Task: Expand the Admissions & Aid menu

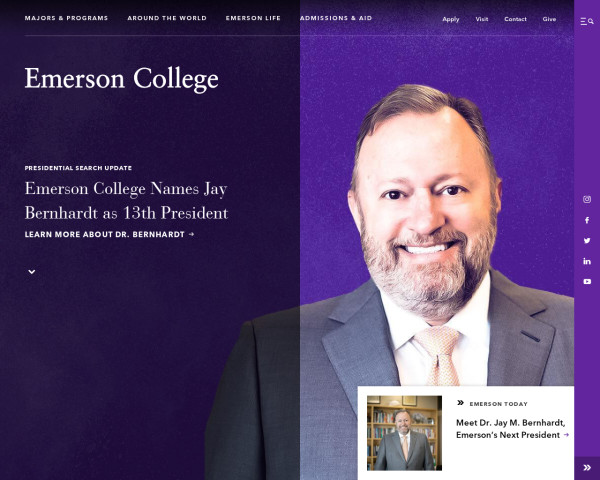Action: click(336, 18)
